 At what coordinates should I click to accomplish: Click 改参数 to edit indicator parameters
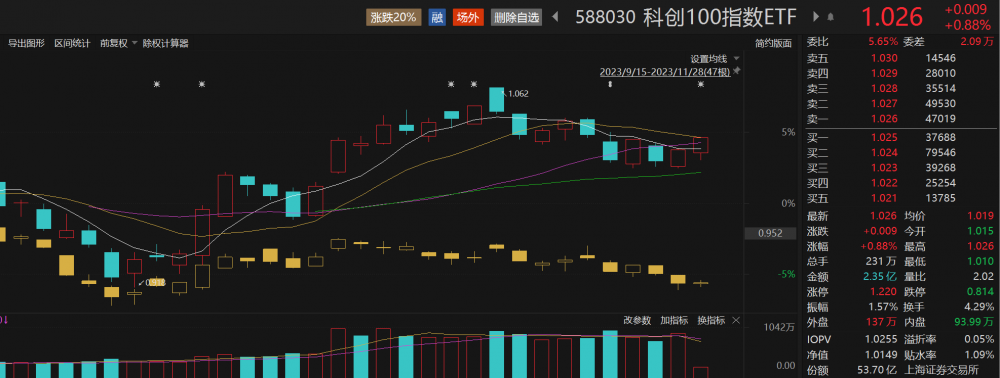[x=637, y=321]
